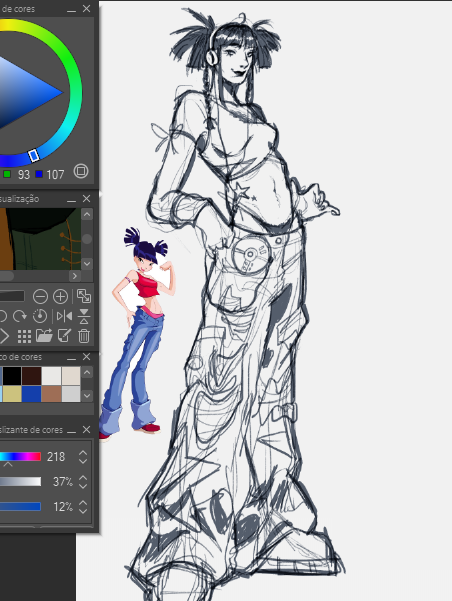
Task: Click the sub view scroll right arrow
Action: click(75, 276)
